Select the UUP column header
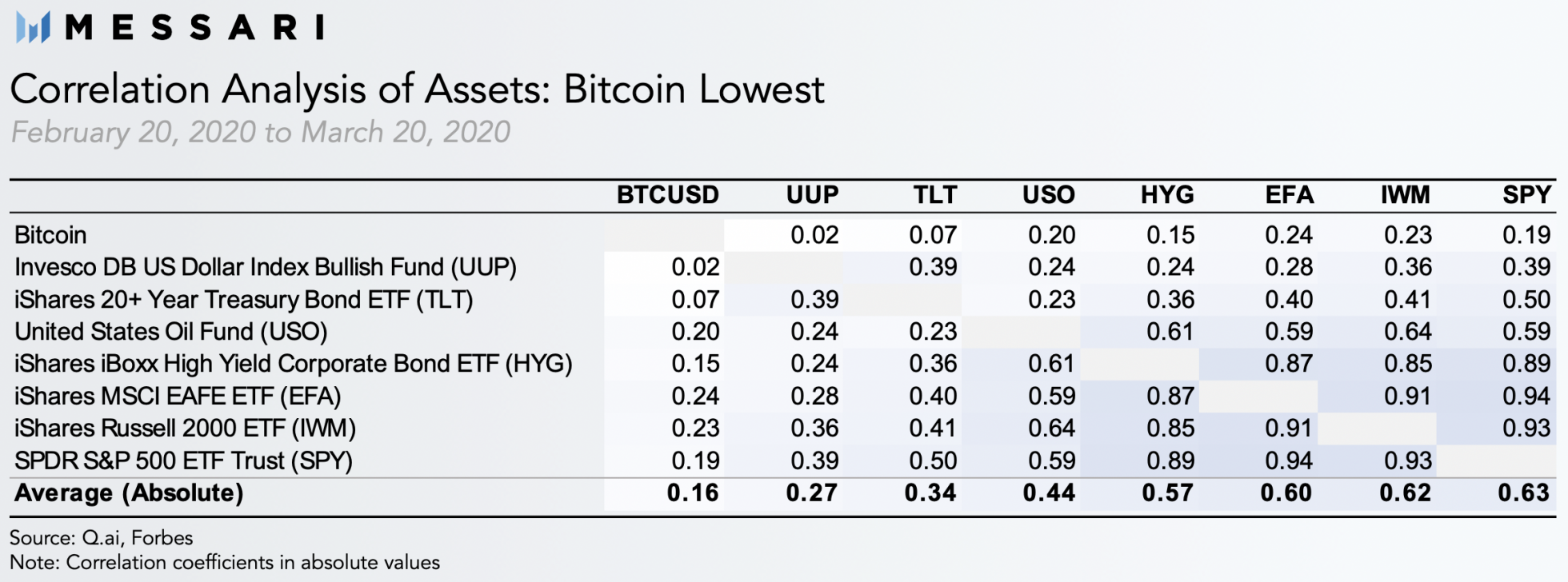Screen dimensions: 1568x582 tap(812, 195)
